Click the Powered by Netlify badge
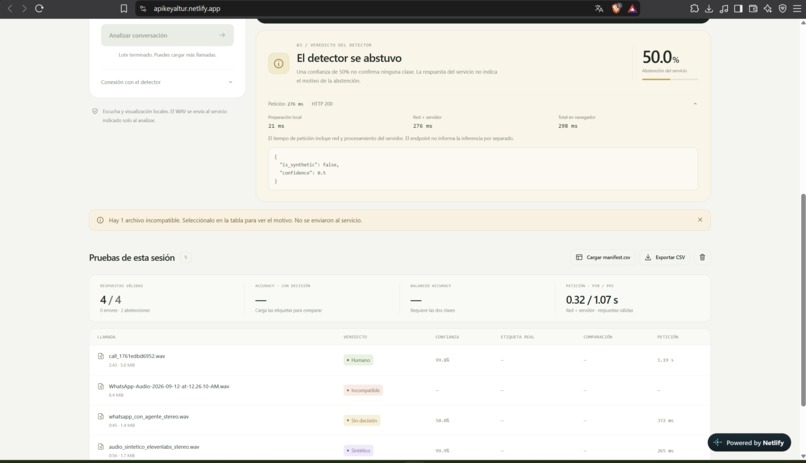This screenshot has height=463, width=806. 749,442
